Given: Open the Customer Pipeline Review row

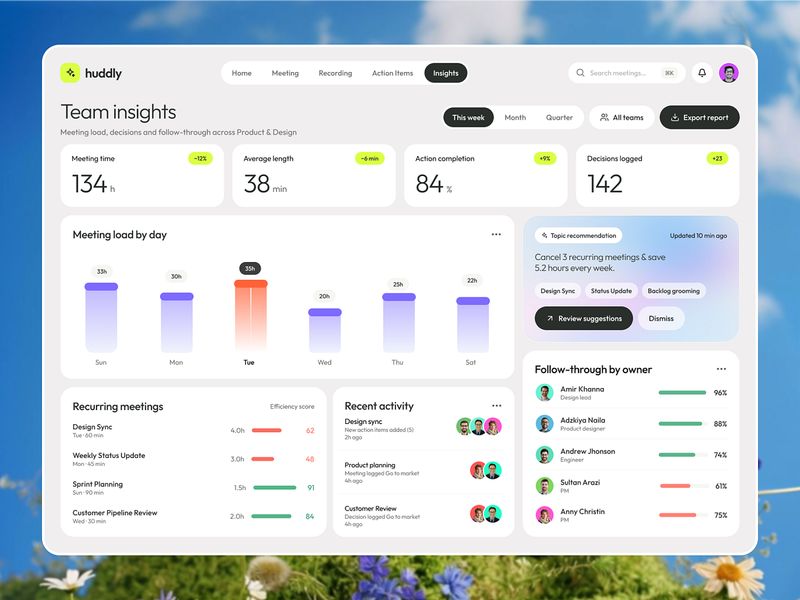Looking at the screenshot, I should pyautogui.click(x=193, y=516).
